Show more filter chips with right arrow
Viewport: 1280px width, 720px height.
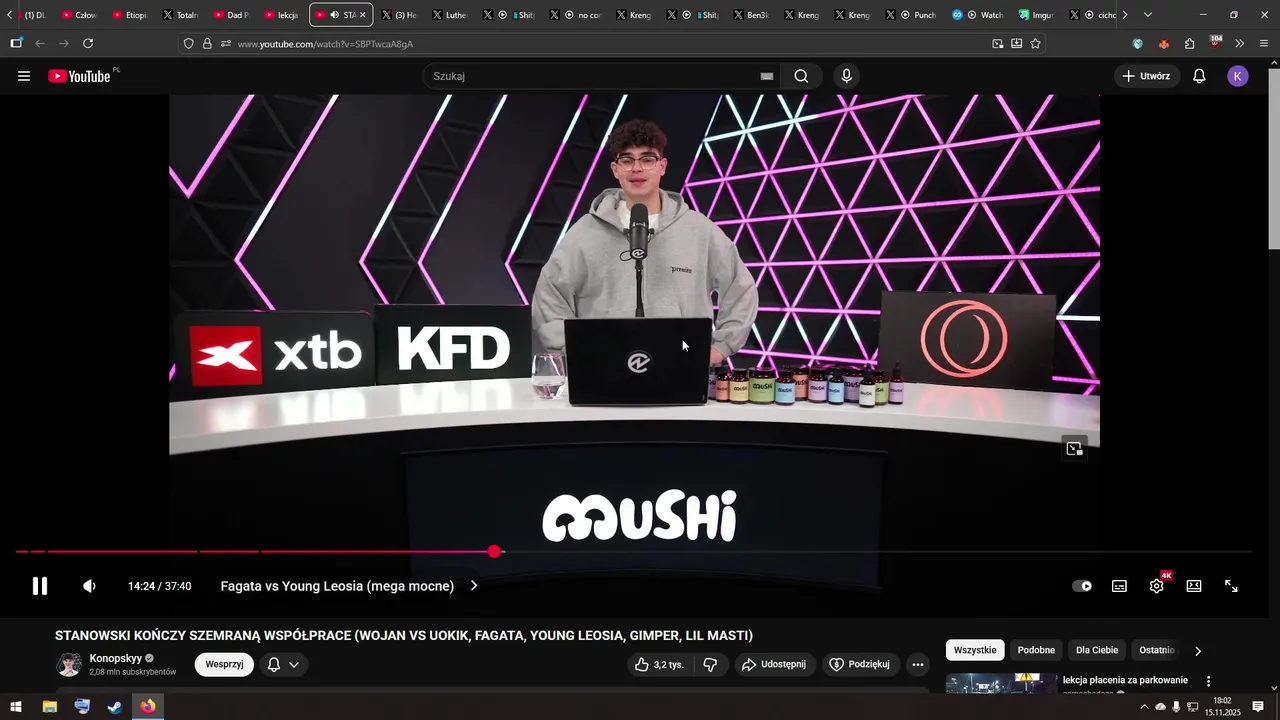pyautogui.click(x=1198, y=651)
